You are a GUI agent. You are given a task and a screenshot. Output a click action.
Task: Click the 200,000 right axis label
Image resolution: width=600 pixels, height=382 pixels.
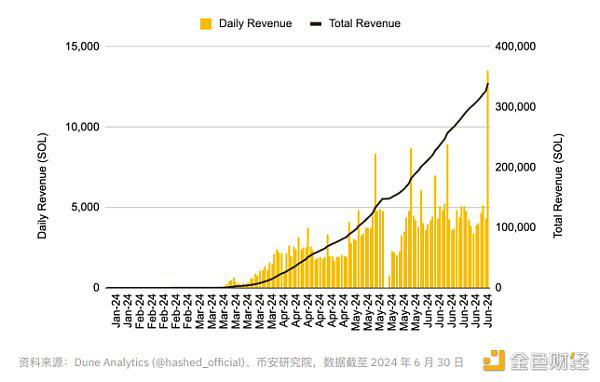pyautogui.click(x=515, y=167)
